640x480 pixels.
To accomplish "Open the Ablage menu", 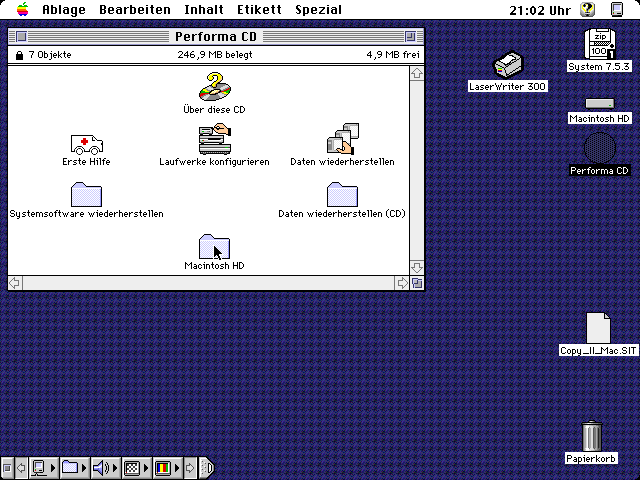I will (x=64, y=10).
